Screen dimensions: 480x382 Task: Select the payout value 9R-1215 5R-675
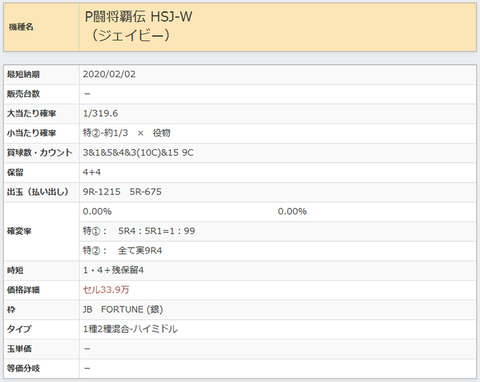[x=122, y=192]
